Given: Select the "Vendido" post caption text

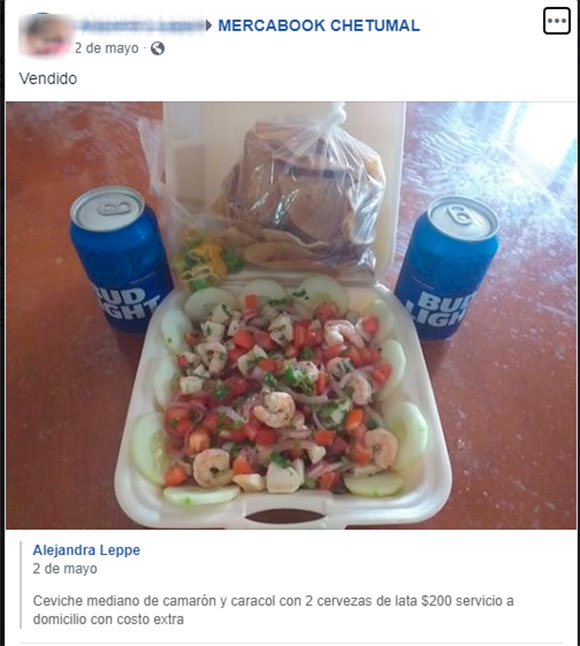Looking at the screenshot, I should coord(48,78).
